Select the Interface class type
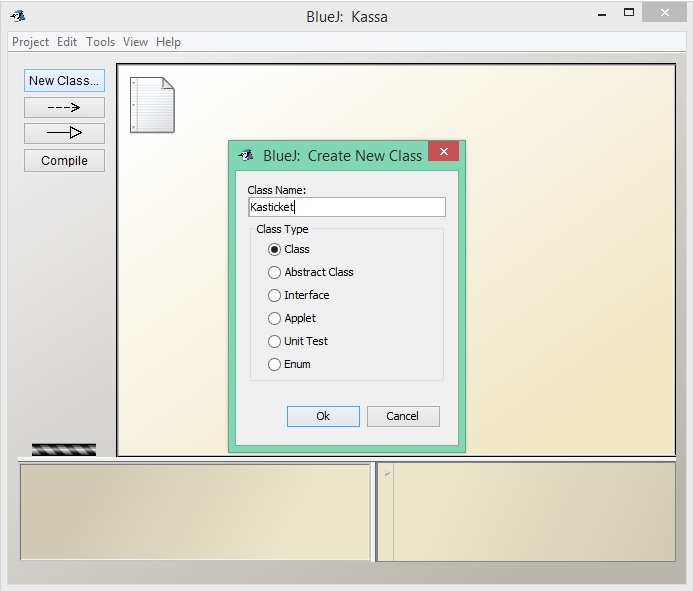This screenshot has width=694, height=592. click(x=274, y=295)
